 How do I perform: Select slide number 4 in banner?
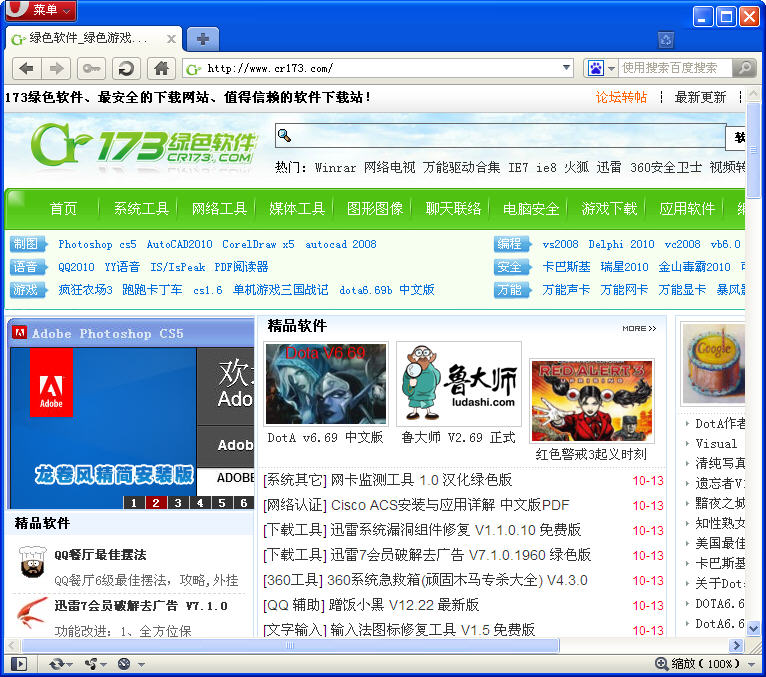200,503
